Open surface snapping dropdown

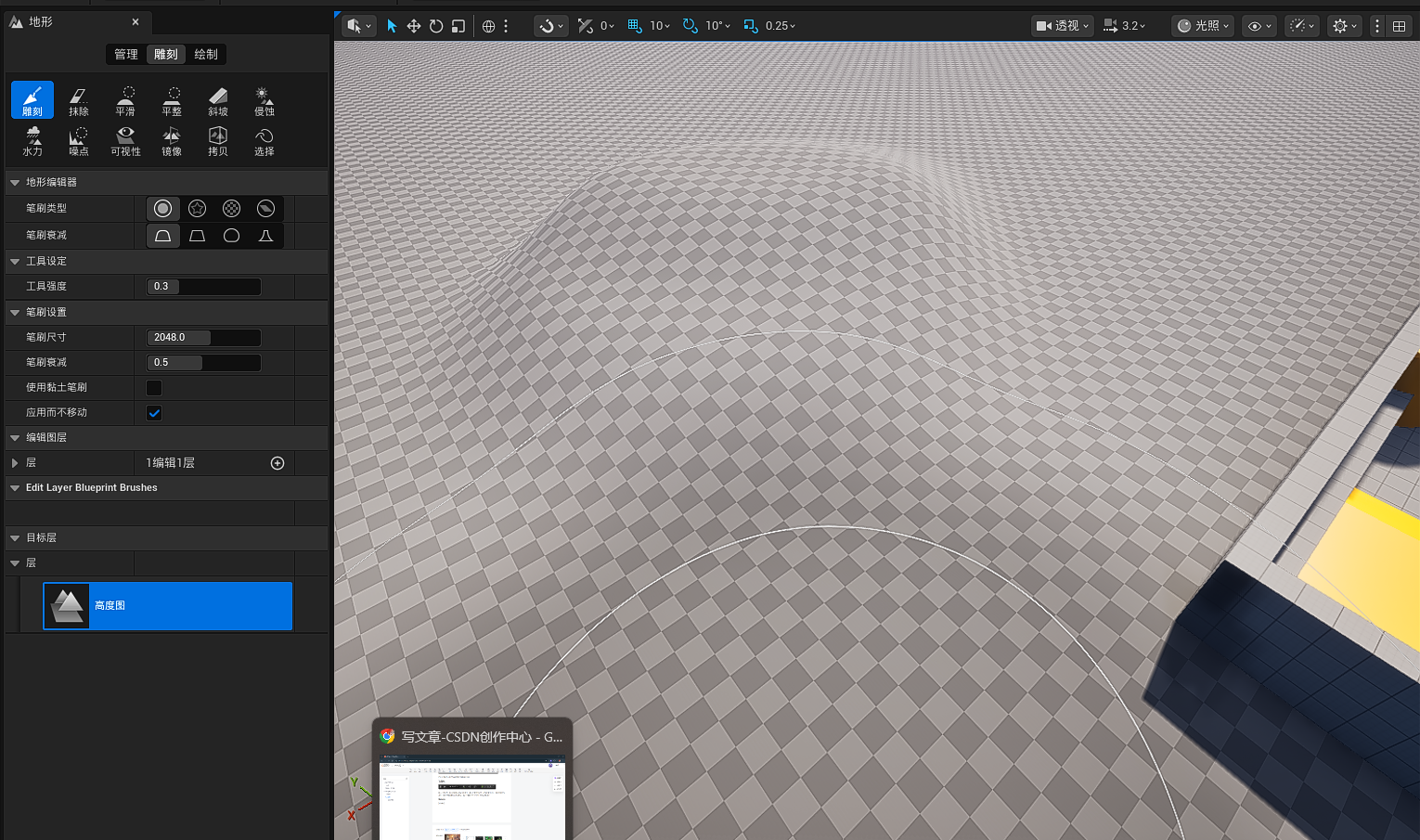point(551,26)
